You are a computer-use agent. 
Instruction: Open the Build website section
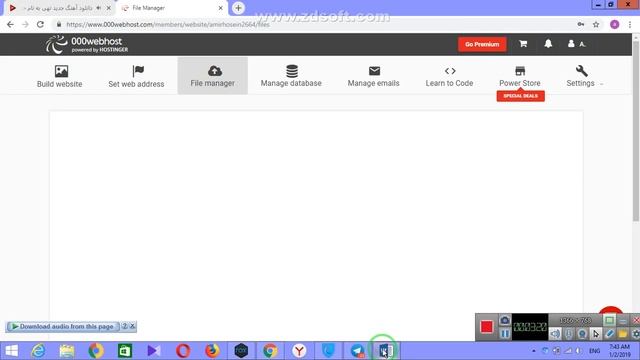point(60,76)
